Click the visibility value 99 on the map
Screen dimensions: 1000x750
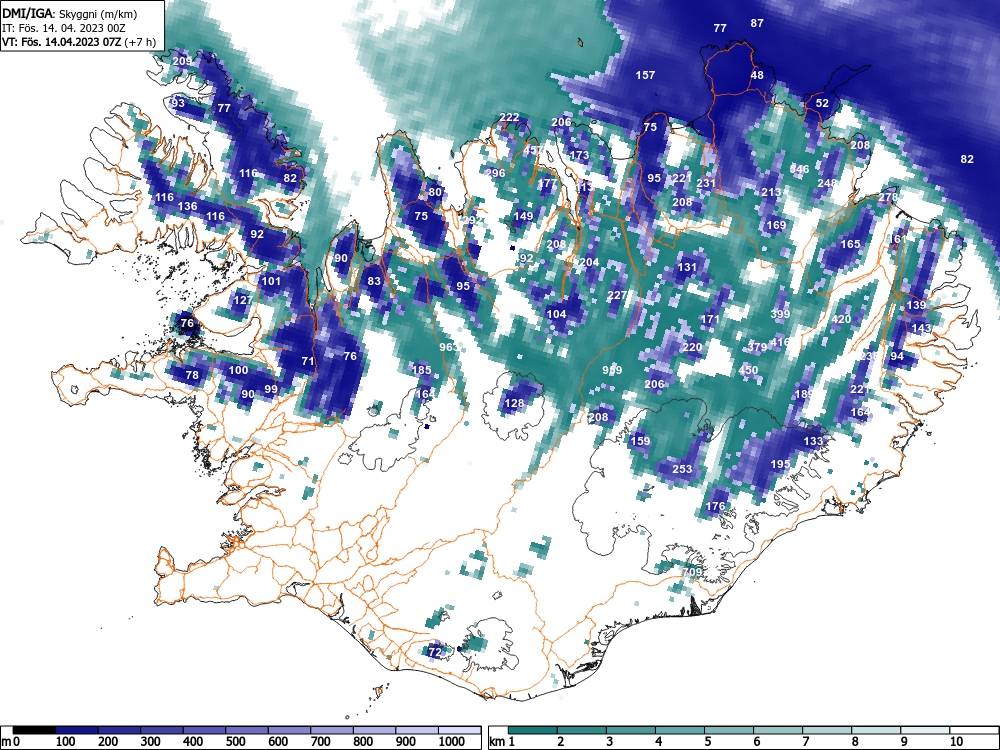pyautogui.click(x=271, y=389)
